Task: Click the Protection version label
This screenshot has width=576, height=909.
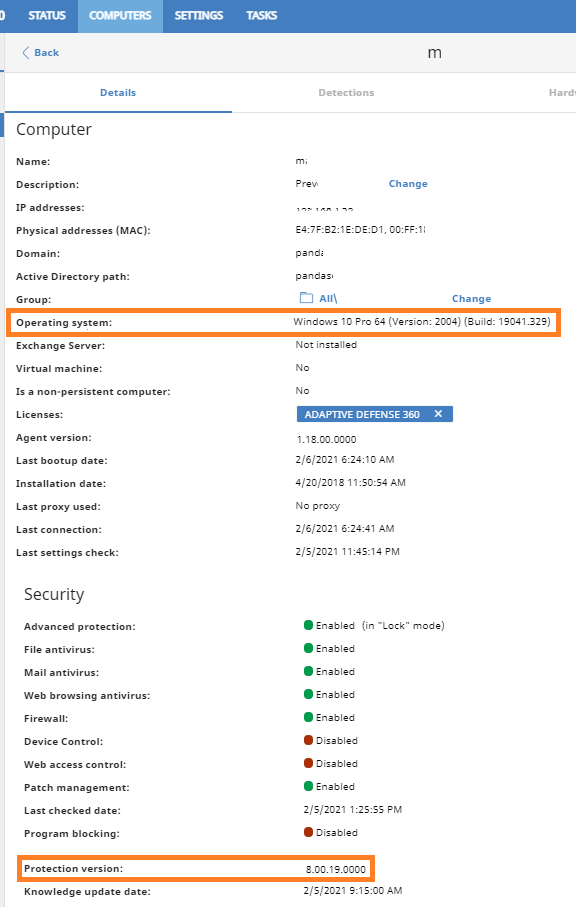Action: 74,869
